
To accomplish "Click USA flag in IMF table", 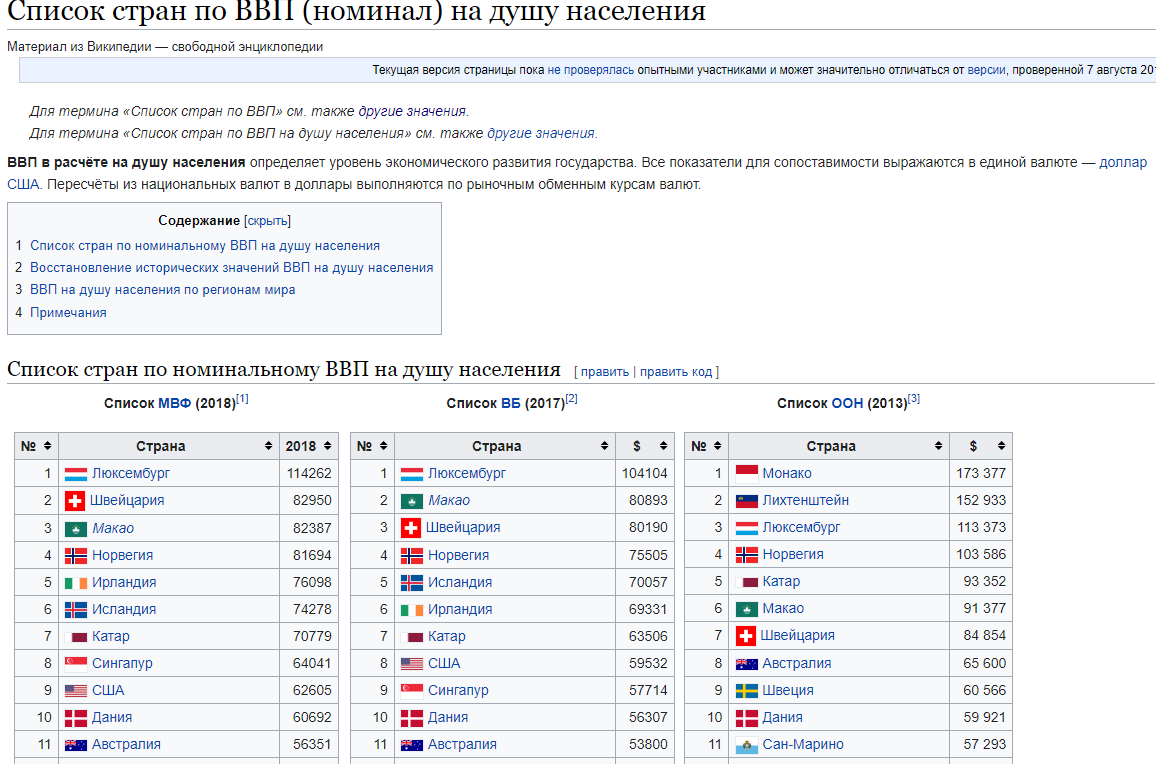I will pos(75,691).
